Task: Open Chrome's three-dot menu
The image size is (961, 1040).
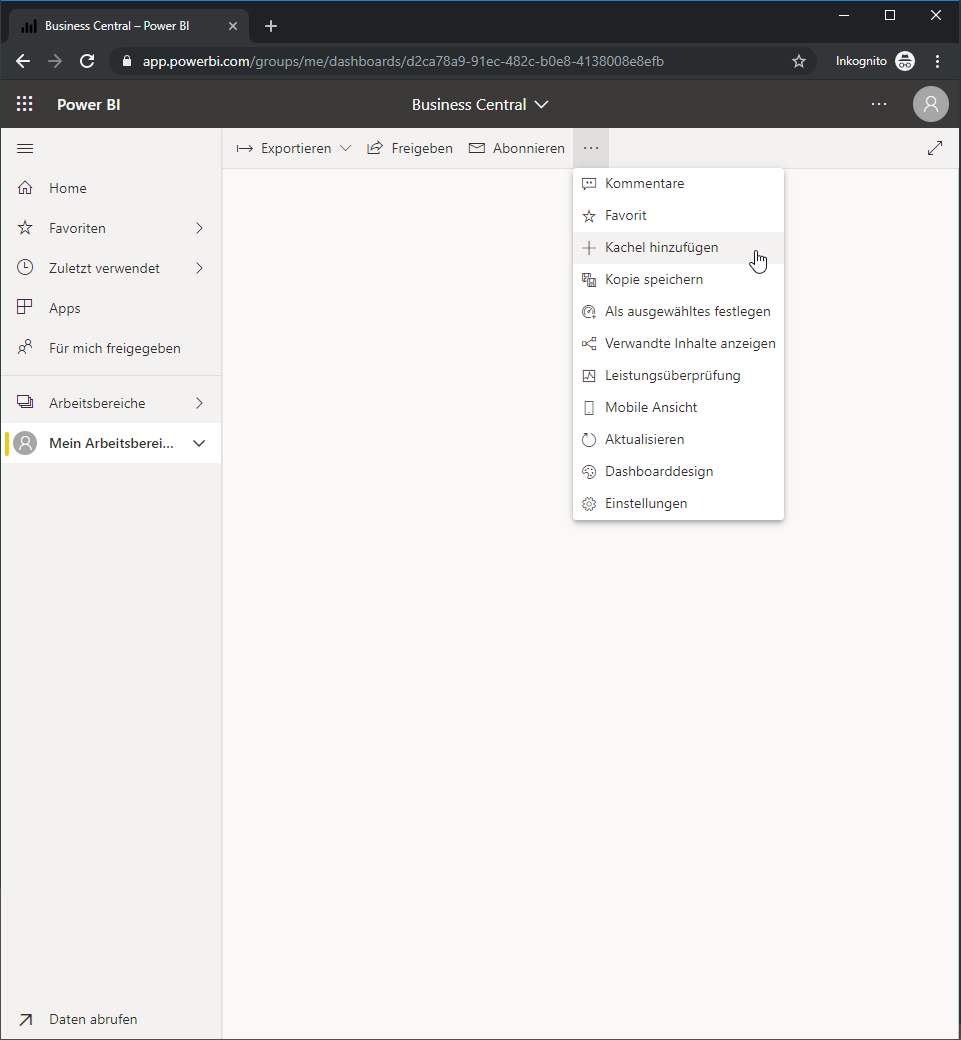Action: click(937, 61)
